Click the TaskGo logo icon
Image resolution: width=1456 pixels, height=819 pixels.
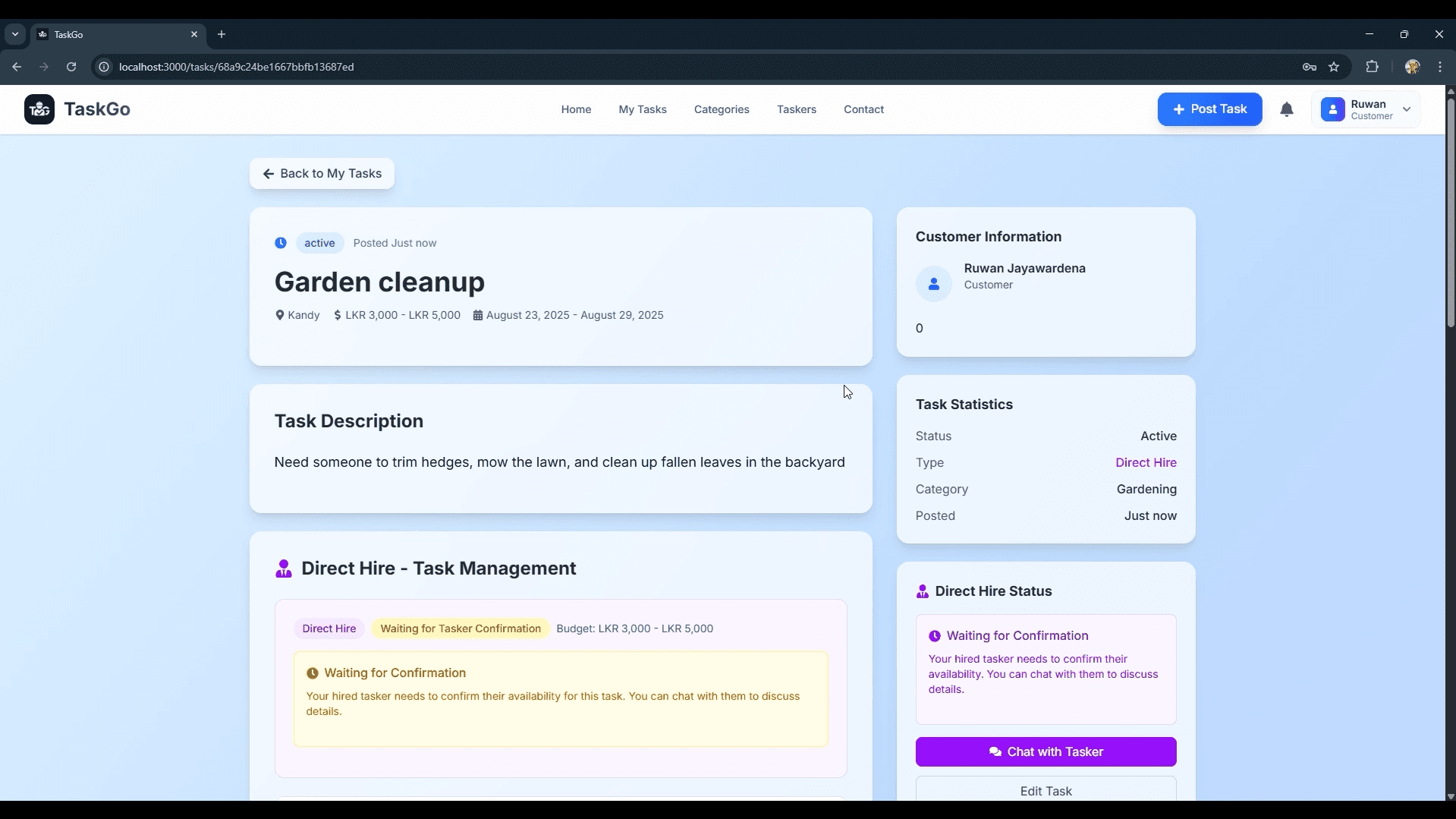[39, 109]
